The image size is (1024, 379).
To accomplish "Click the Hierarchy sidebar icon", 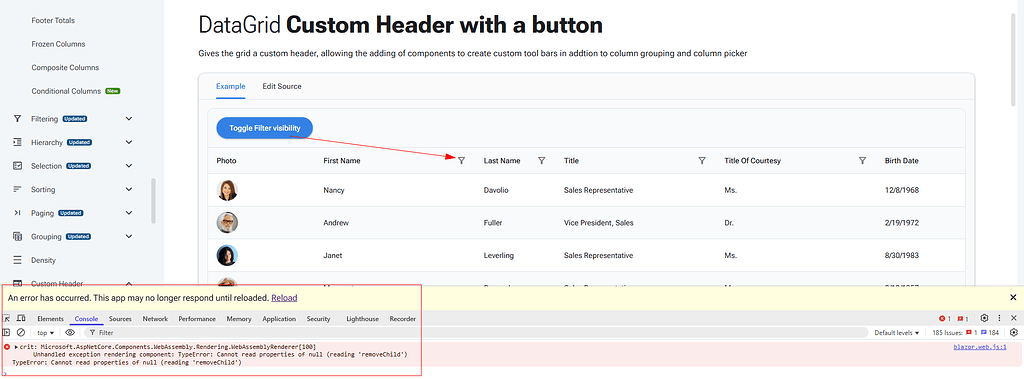I will point(18,142).
